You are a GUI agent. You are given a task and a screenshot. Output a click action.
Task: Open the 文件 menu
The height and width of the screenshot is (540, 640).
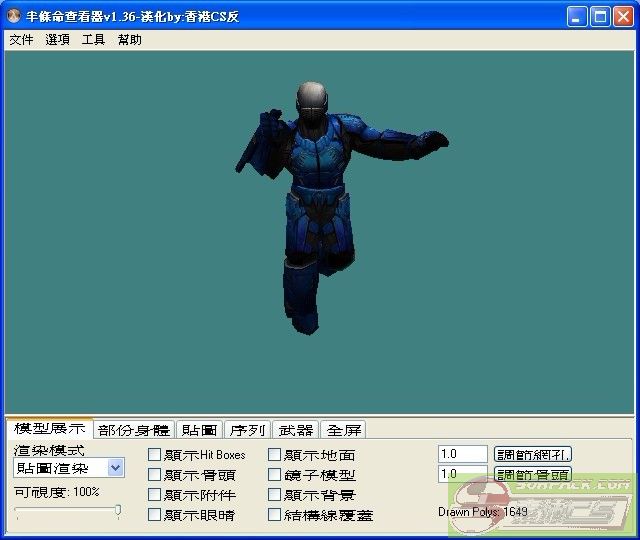point(21,40)
